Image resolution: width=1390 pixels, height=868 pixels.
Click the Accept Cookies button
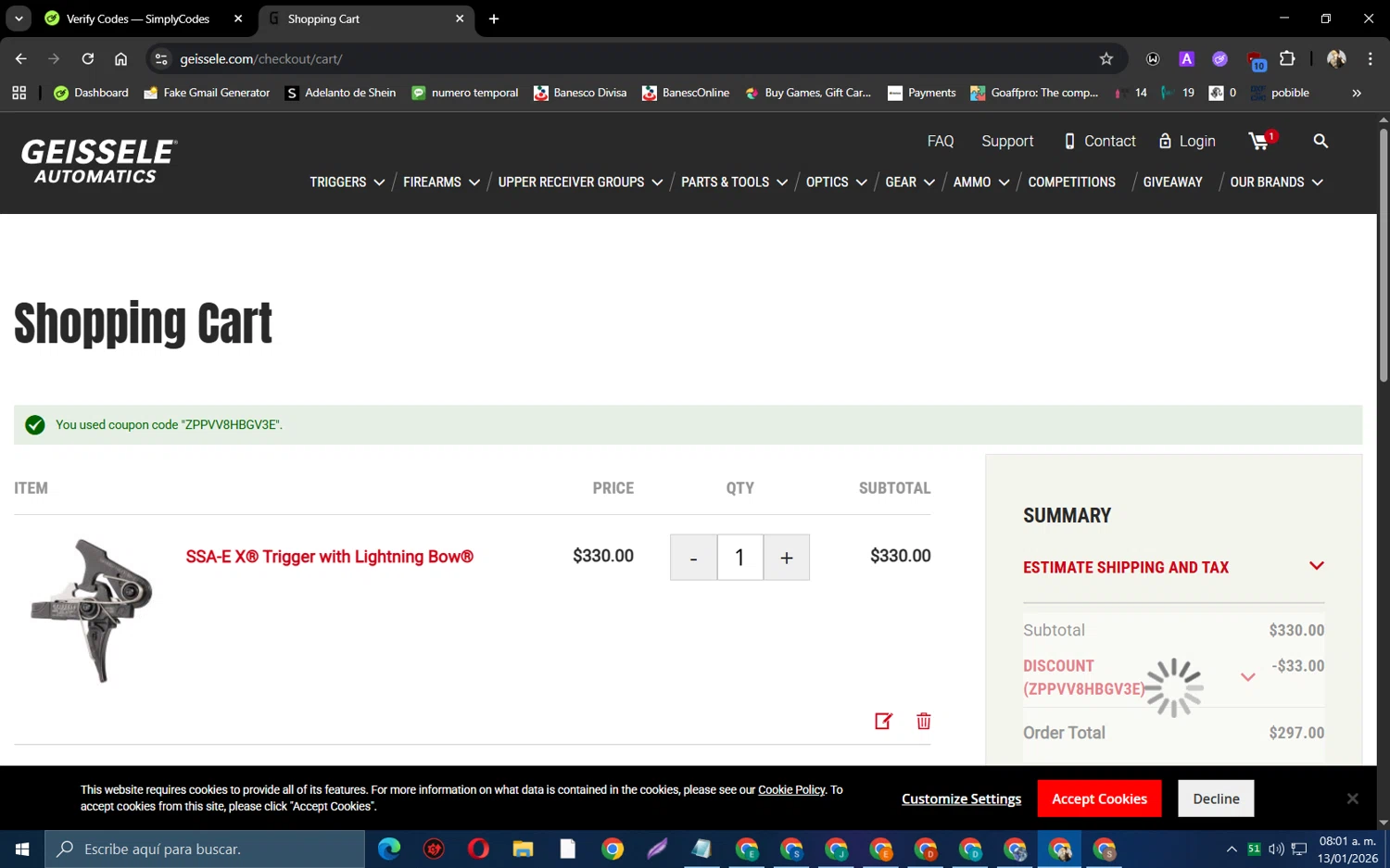[x=1099, y=799]
